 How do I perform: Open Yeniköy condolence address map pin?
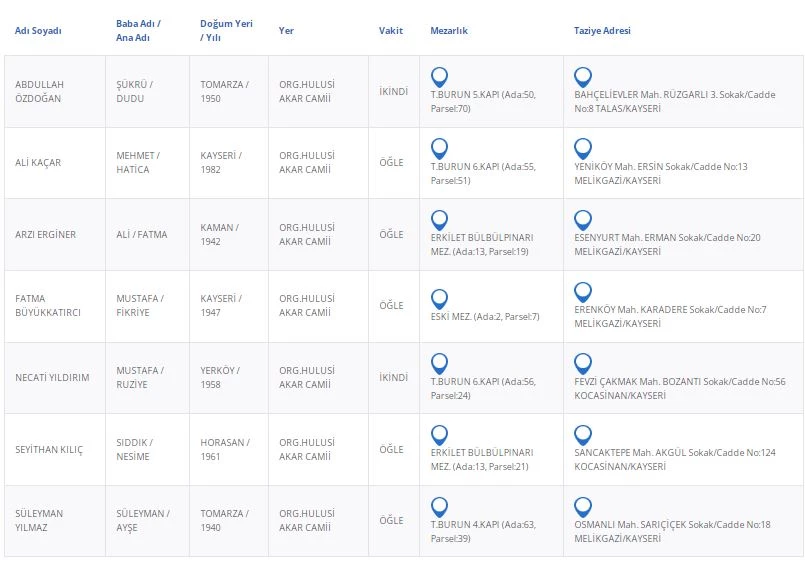[x=583, y=149]
